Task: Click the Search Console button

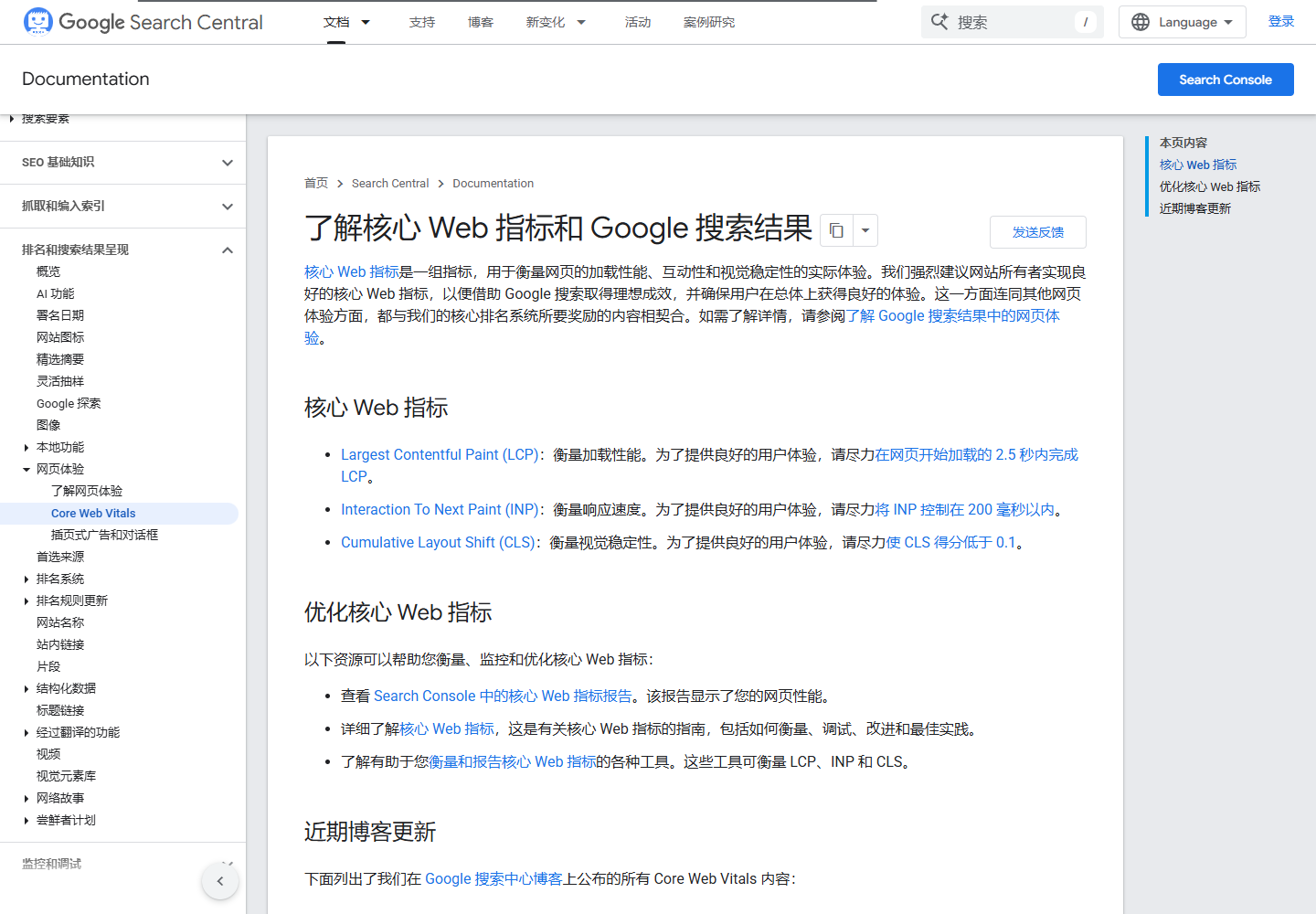Action: 1226,80
